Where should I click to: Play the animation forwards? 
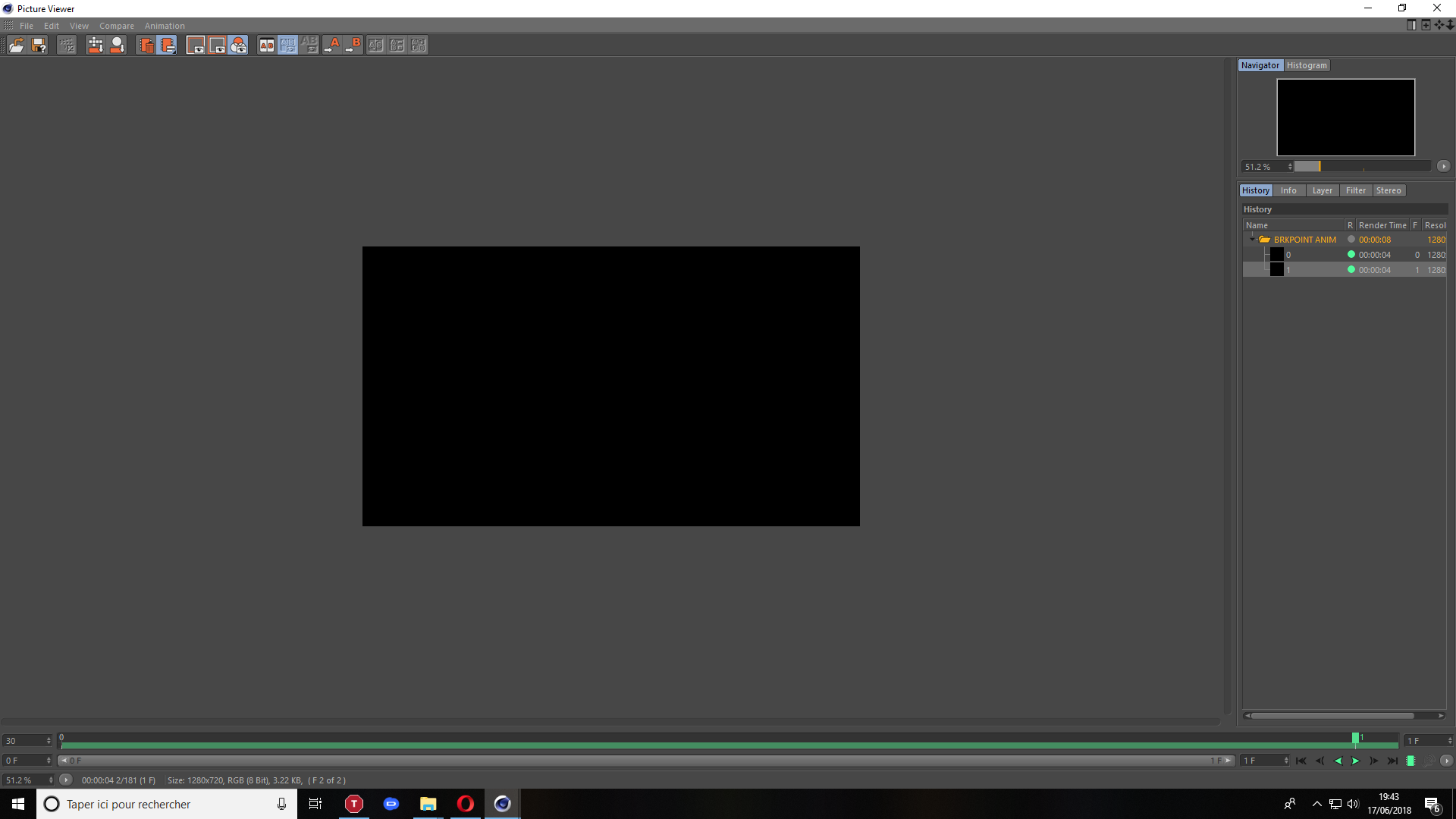(1356, 761)
